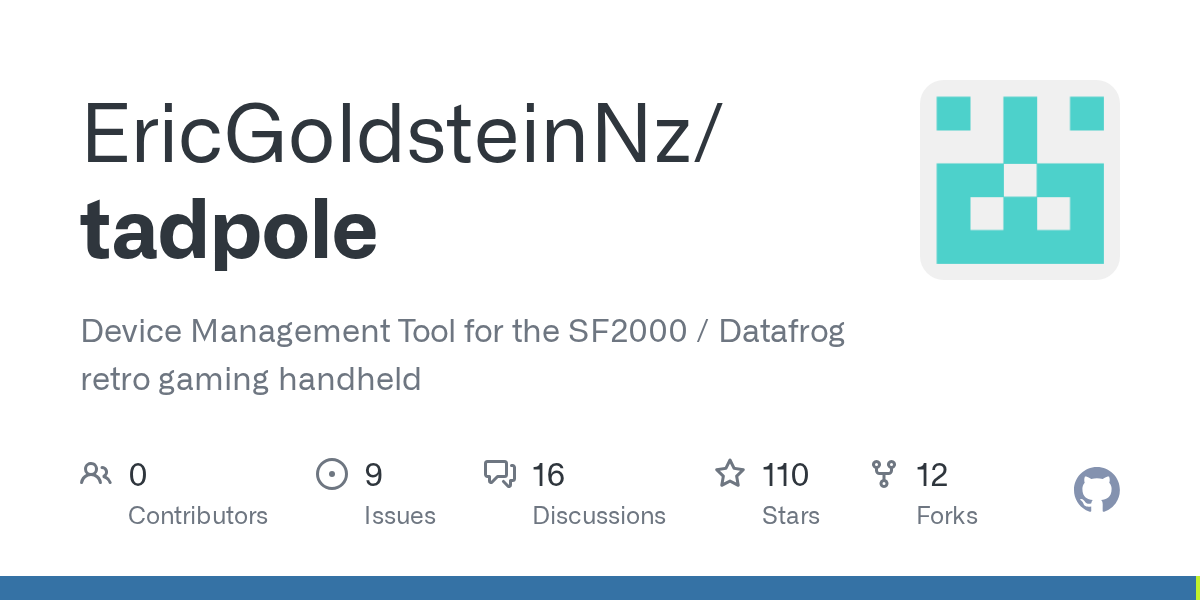Click the Forks branch icon

pos(884,474)
